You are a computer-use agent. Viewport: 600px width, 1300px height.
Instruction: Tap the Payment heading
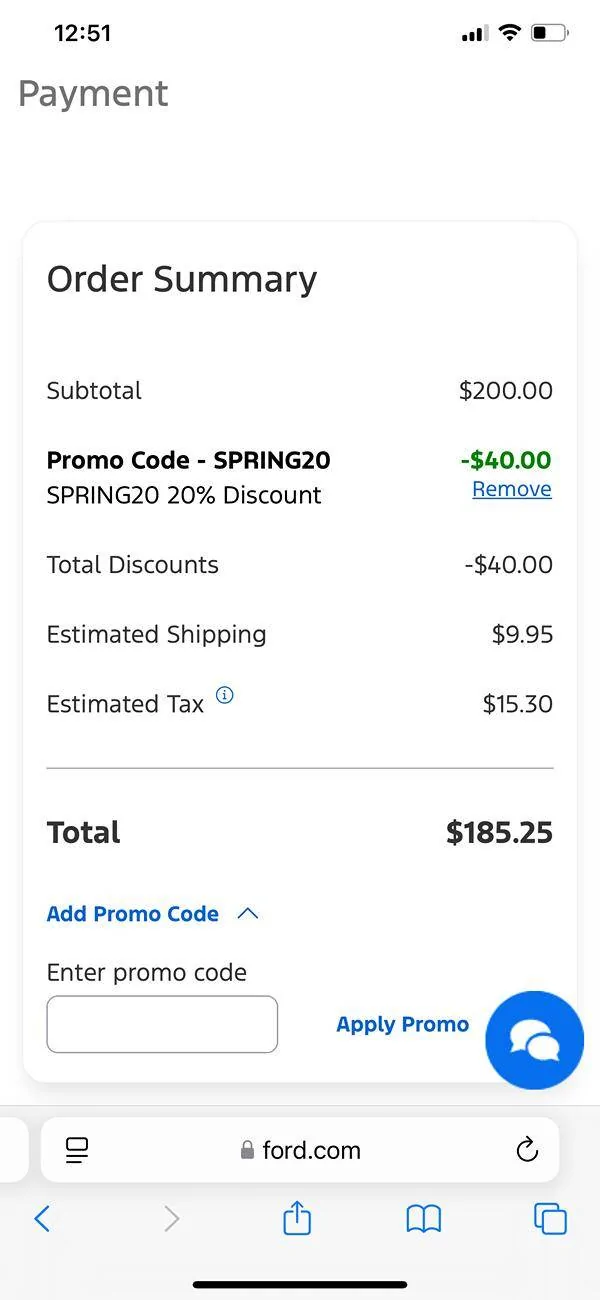[93, 94]
